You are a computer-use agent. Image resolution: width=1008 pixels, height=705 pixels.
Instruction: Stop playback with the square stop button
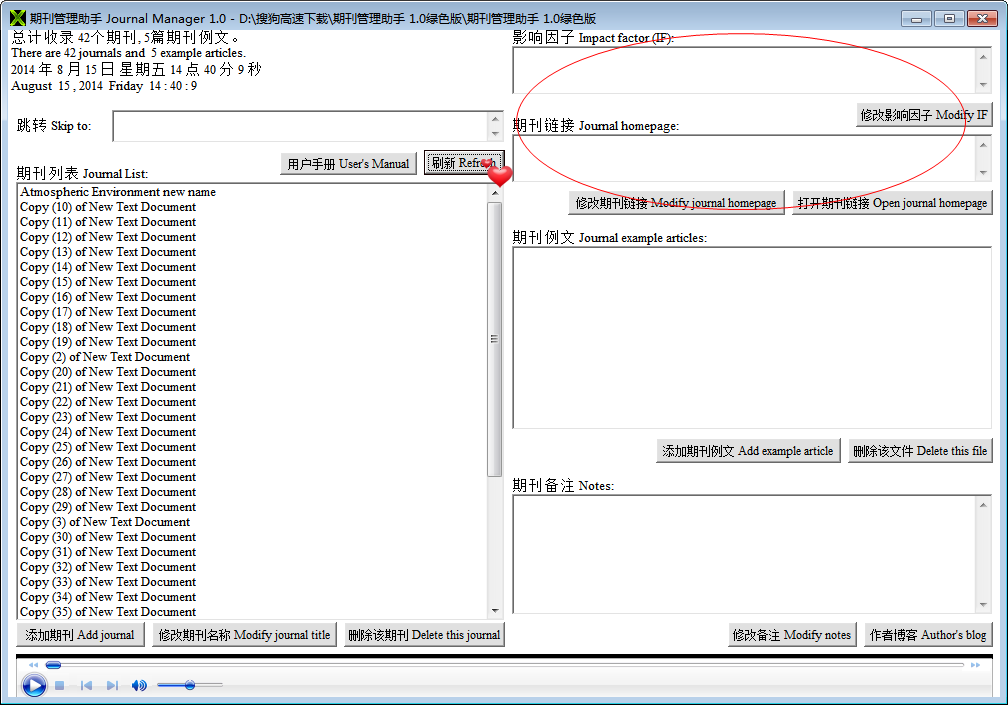coord(60,686)
